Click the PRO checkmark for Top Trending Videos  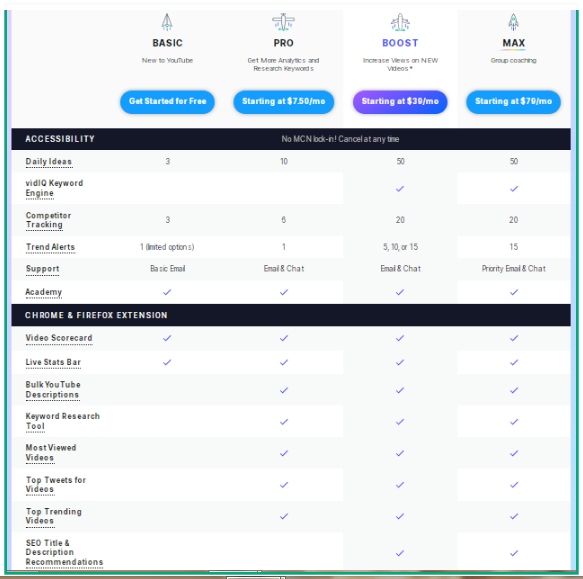pos(284,517)
